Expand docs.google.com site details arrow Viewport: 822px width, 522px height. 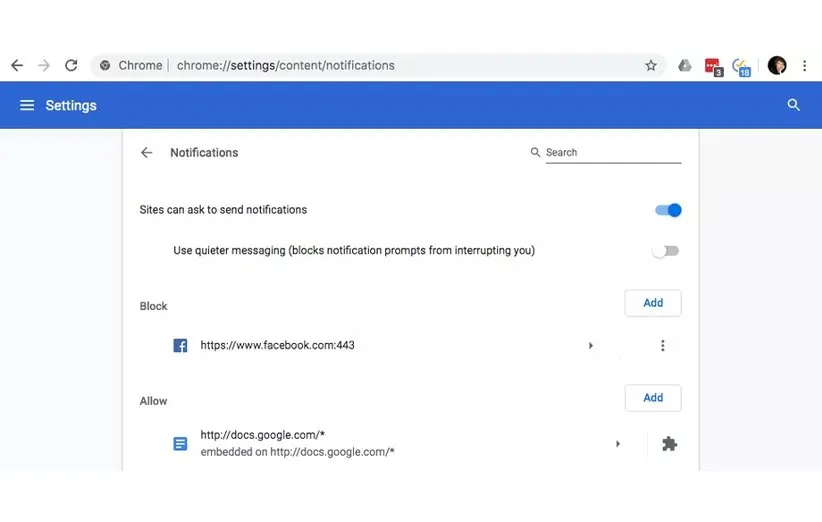(x=618, y=444)
